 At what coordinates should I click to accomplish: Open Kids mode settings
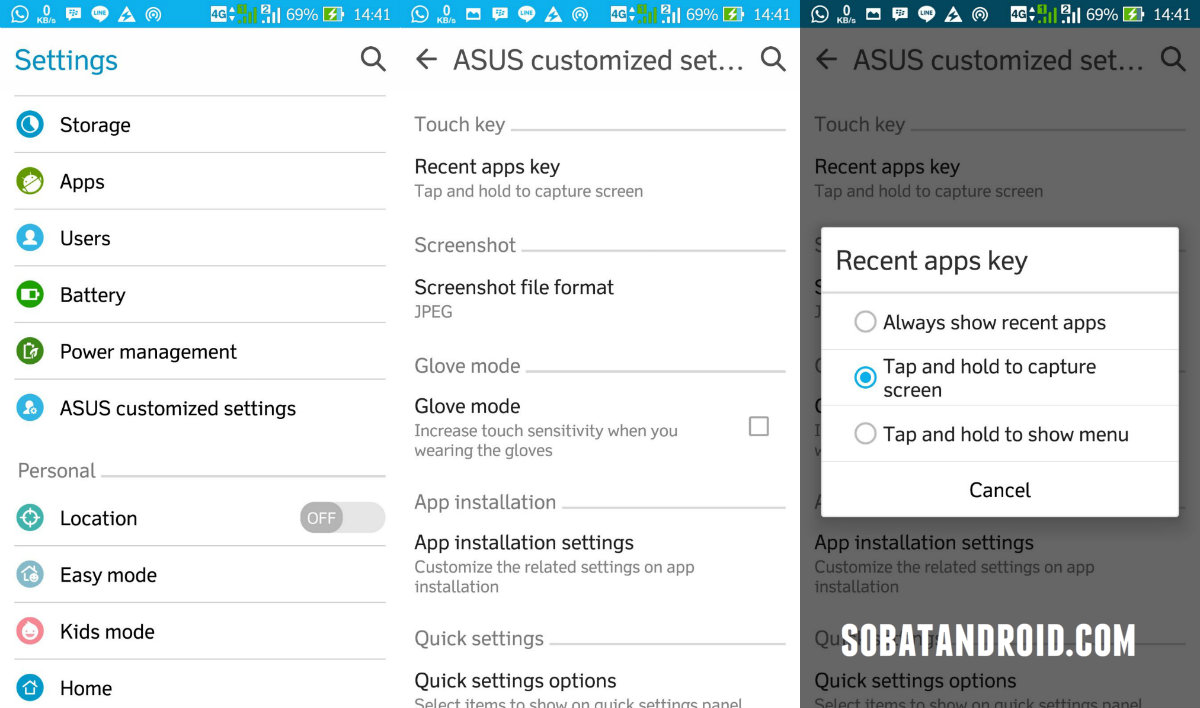pyautogui.click(x=200, y=631)
